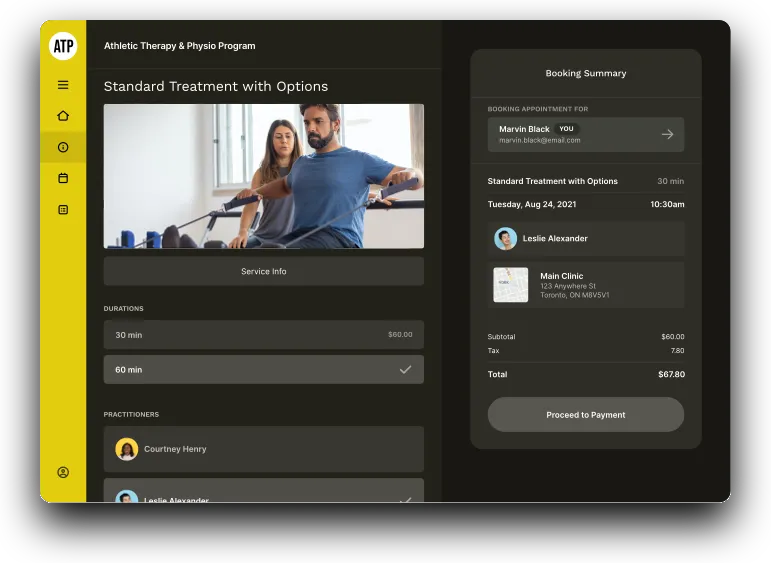Click Leslie Alexander in Booking Summary
Viewport: 771px width, 563px height.
[x=586, y=238]
